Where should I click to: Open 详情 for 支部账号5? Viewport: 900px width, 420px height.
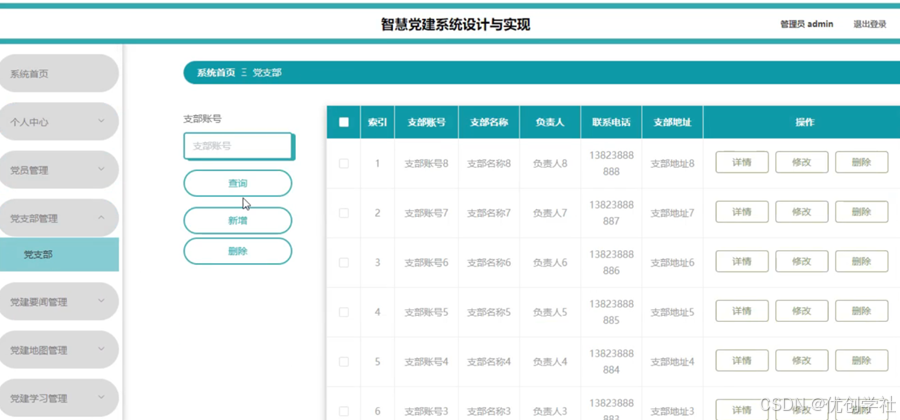742,311
